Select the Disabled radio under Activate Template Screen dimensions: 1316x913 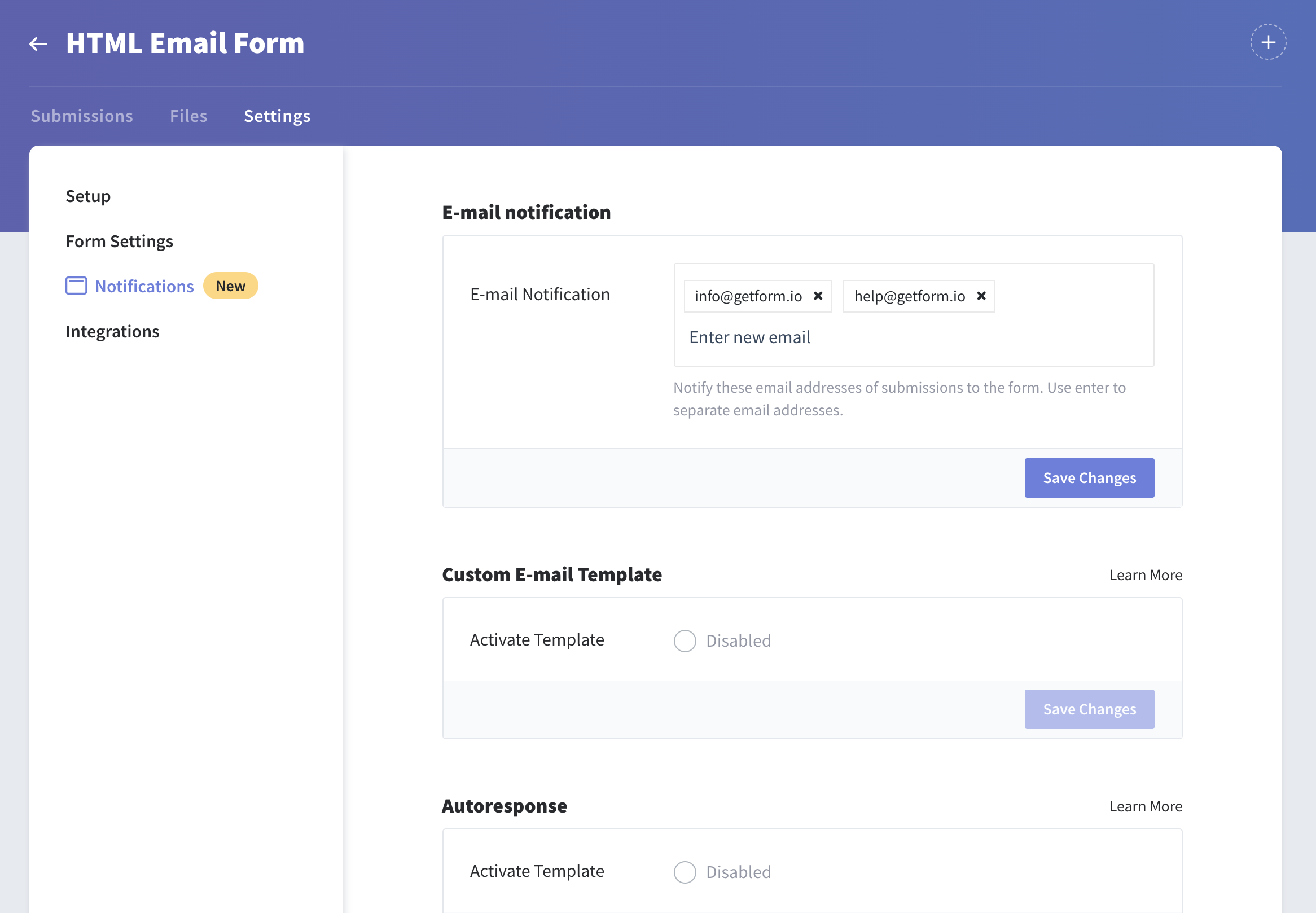point(684,640)
